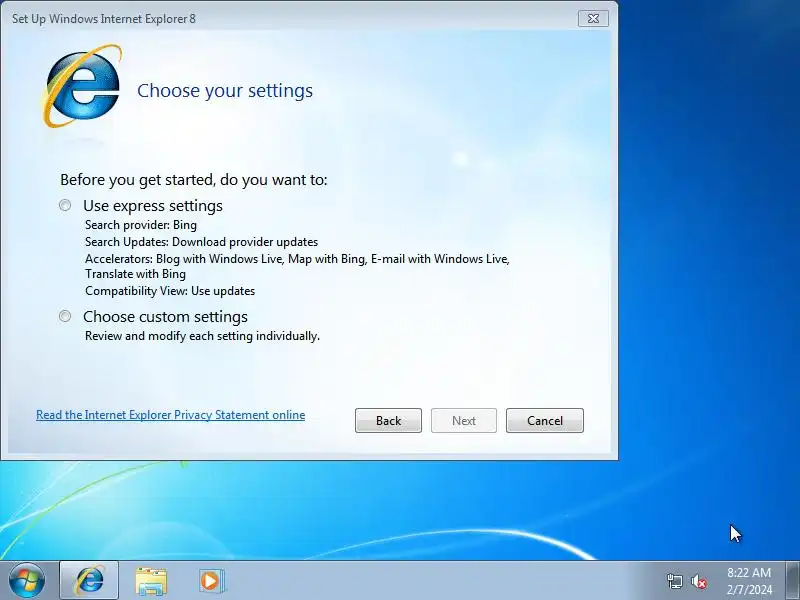
Task: Click the 'Set Up Windows Internet Explorer 8' title
Action: point(104,19)
